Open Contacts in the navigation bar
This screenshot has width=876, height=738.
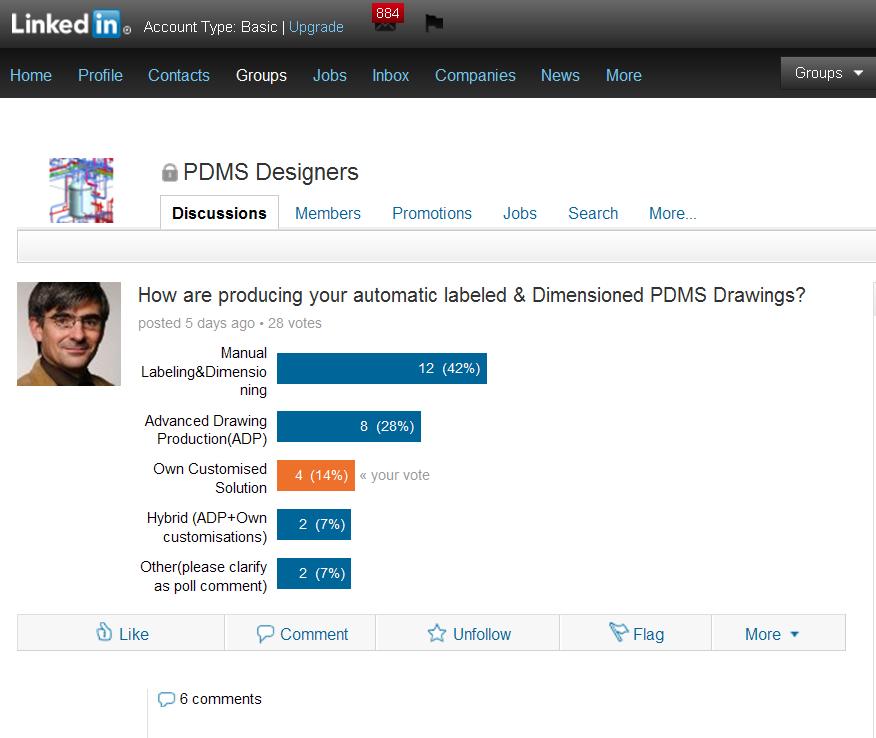pyautogui.click(x=179, y=75)
